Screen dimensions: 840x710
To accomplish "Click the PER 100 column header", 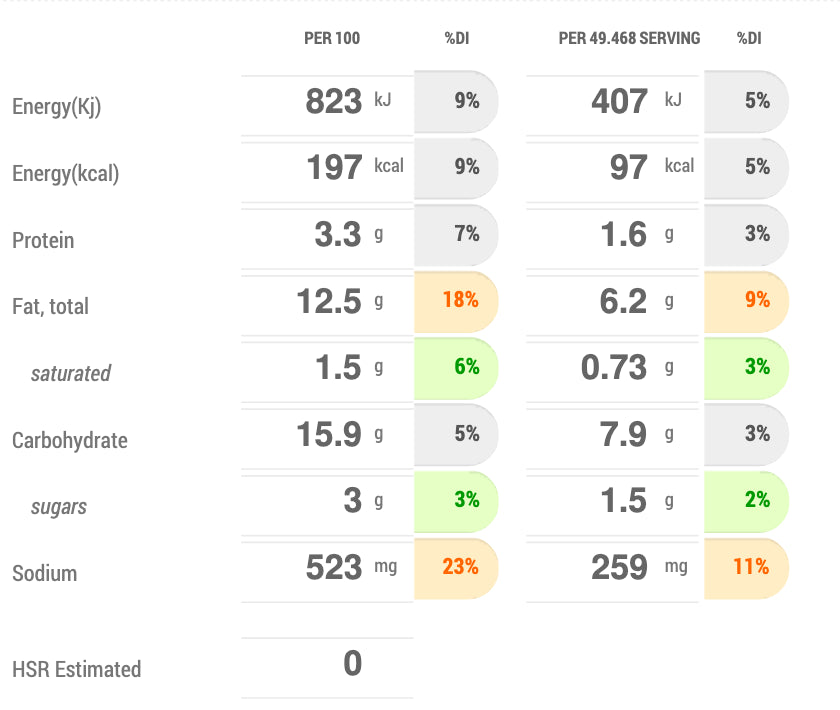I will click(332, 39).
